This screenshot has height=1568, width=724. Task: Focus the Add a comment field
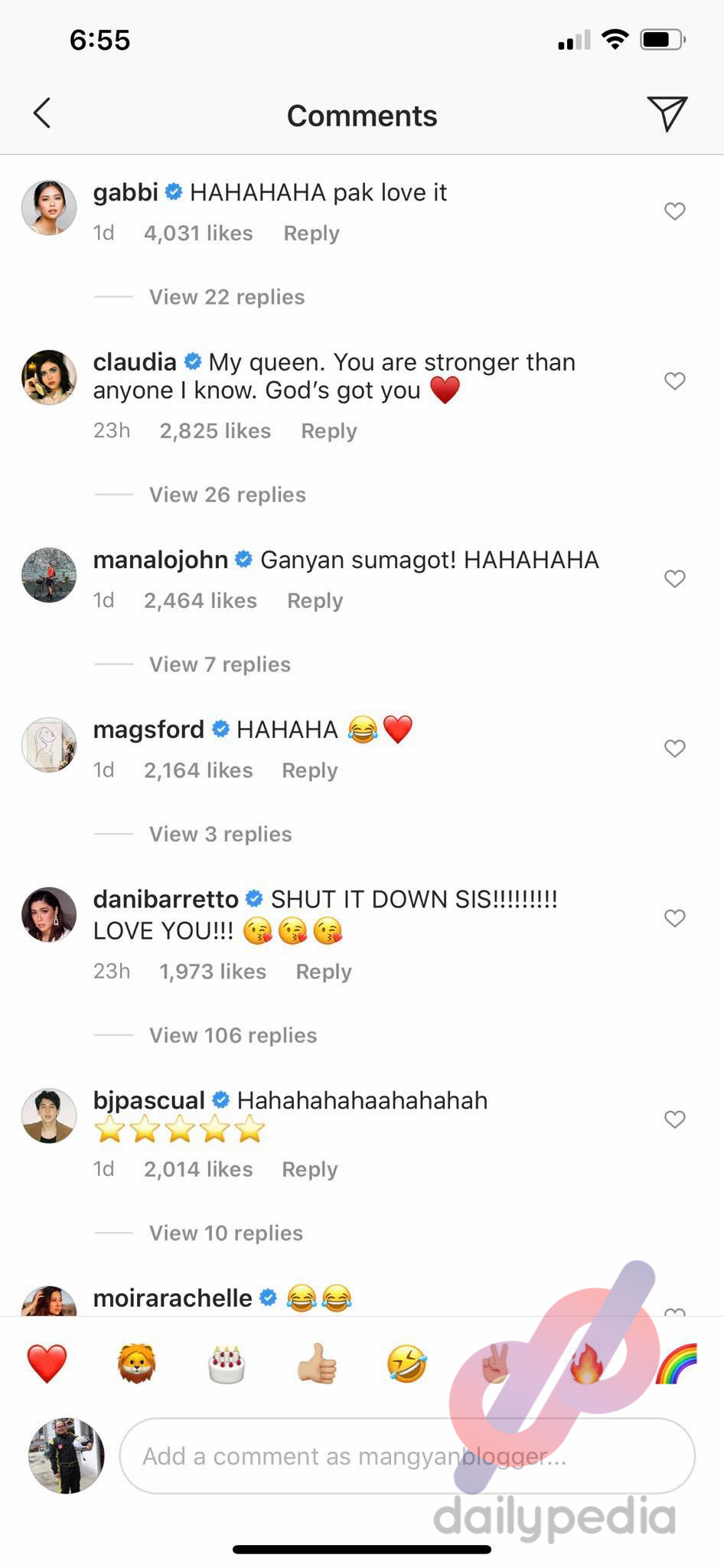[407, 1455]
